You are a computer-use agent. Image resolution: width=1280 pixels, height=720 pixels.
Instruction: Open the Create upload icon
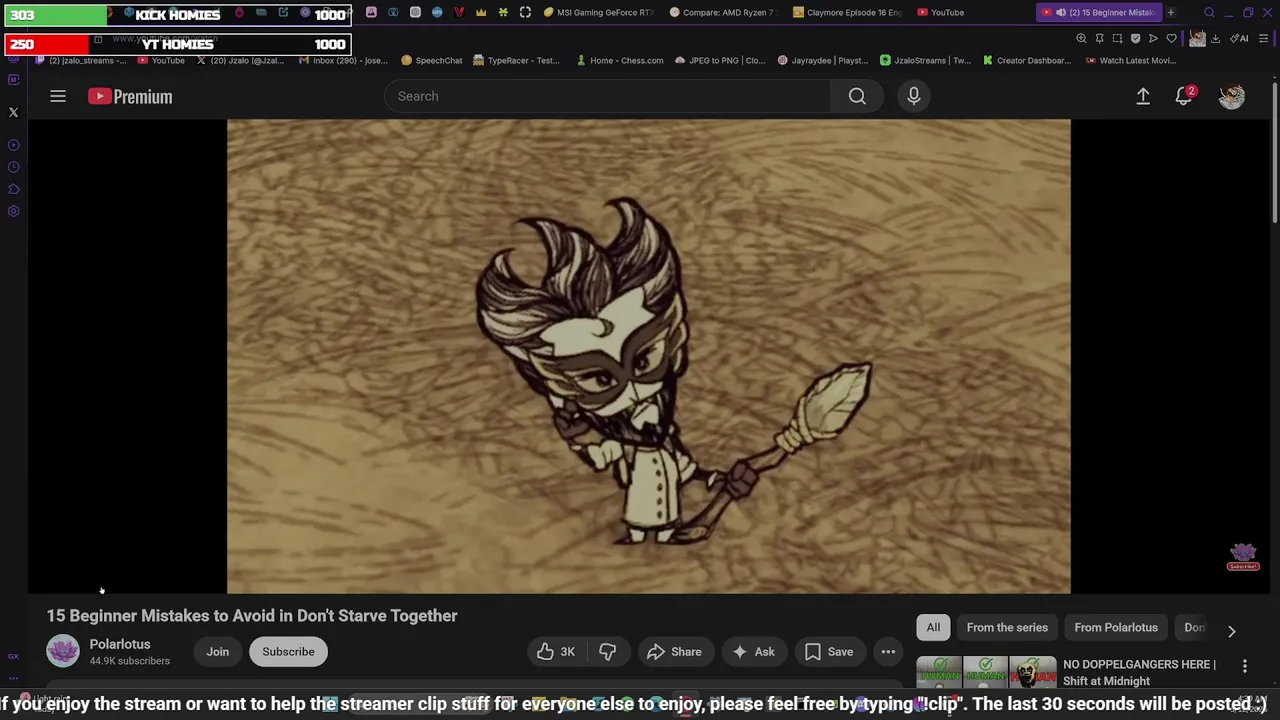(x=1143, y=96)
